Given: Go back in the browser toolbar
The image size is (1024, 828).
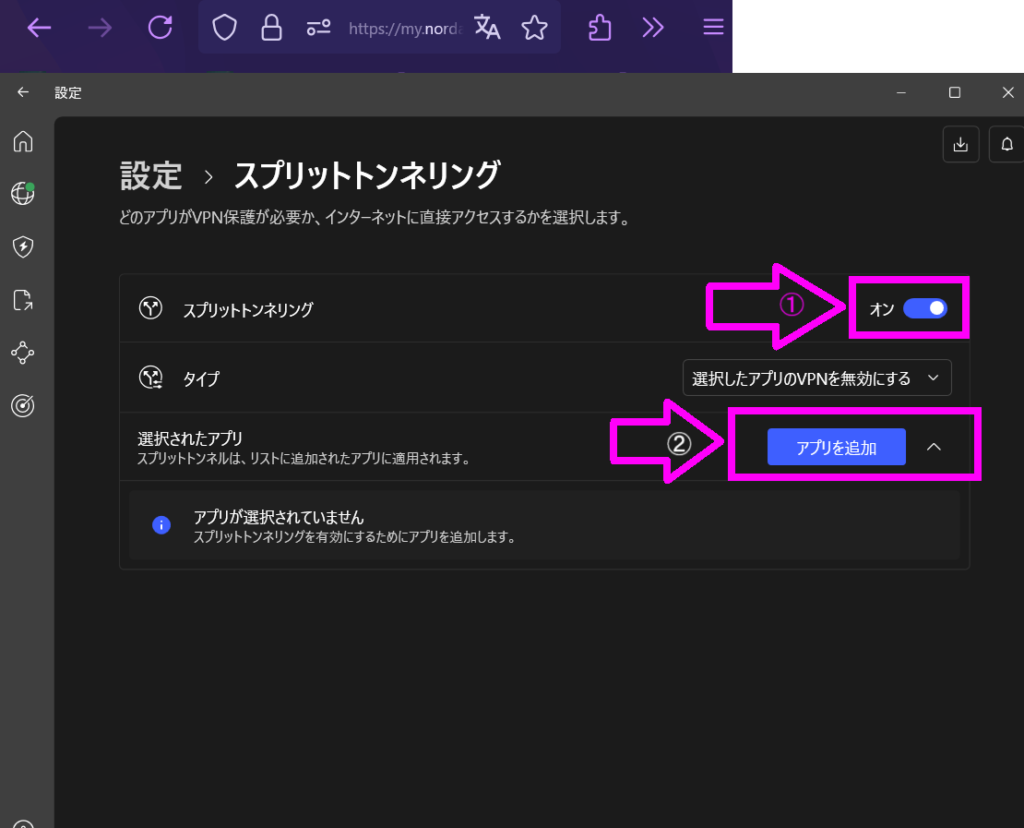Looking at the screenshot, I should click(39, 27).
